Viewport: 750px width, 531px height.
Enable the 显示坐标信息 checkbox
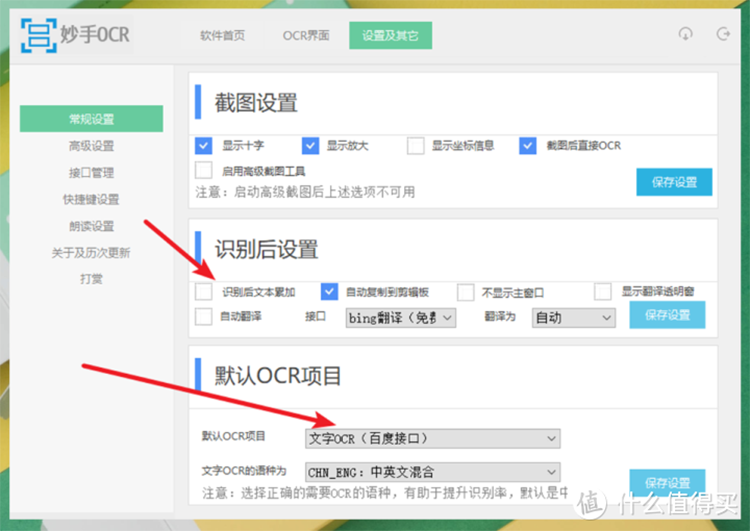click(x=416, y=145)
